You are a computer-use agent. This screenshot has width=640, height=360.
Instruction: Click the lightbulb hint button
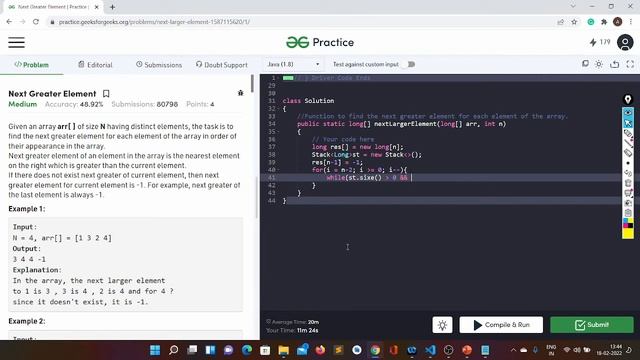pos(442,325)
